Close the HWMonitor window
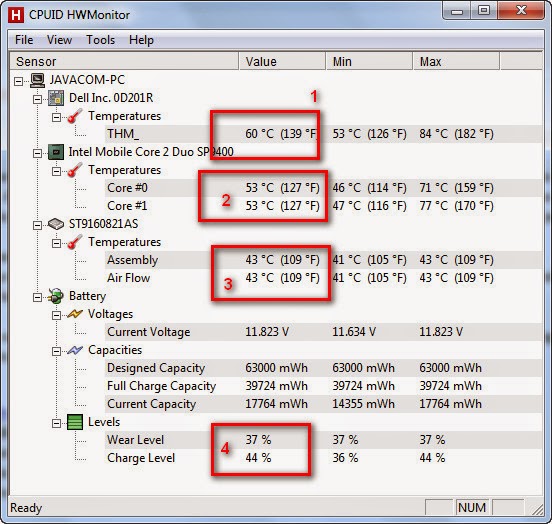This screenshot has width=552, height=524. click(521, 11)
